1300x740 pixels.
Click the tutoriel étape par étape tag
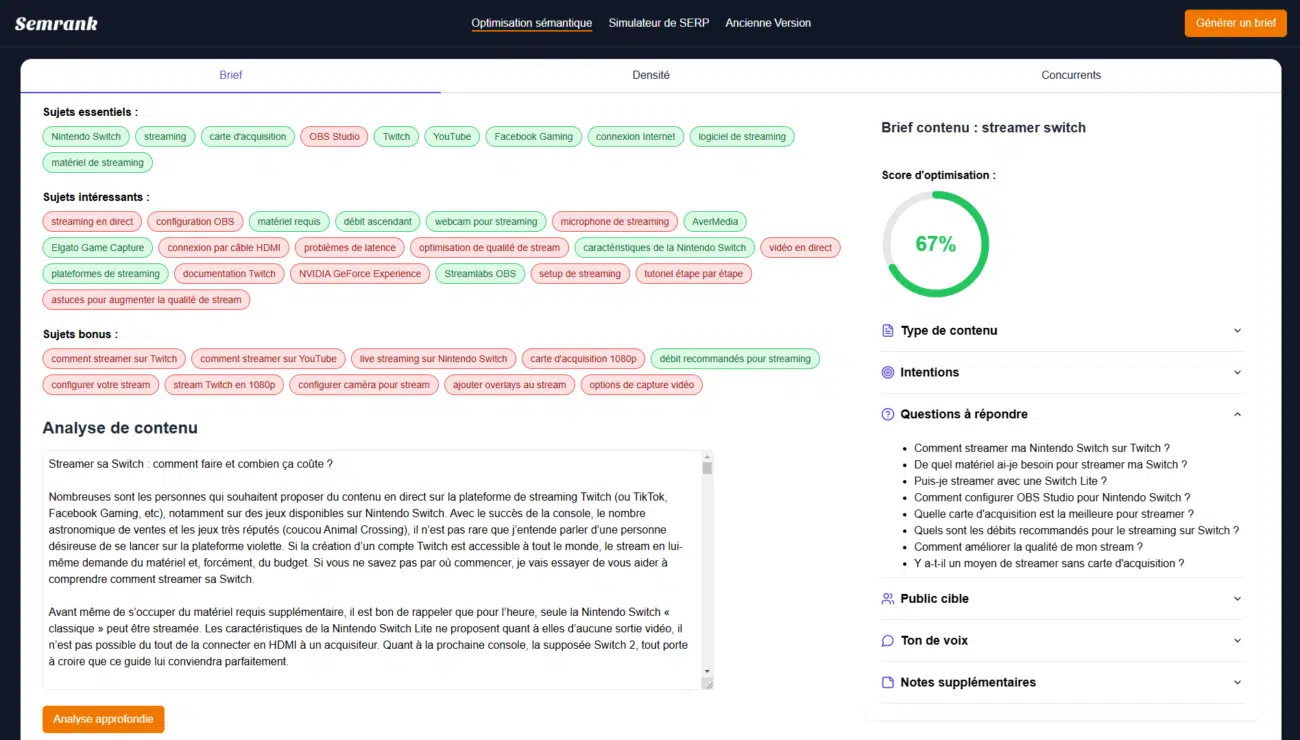[x=694, y=274]
